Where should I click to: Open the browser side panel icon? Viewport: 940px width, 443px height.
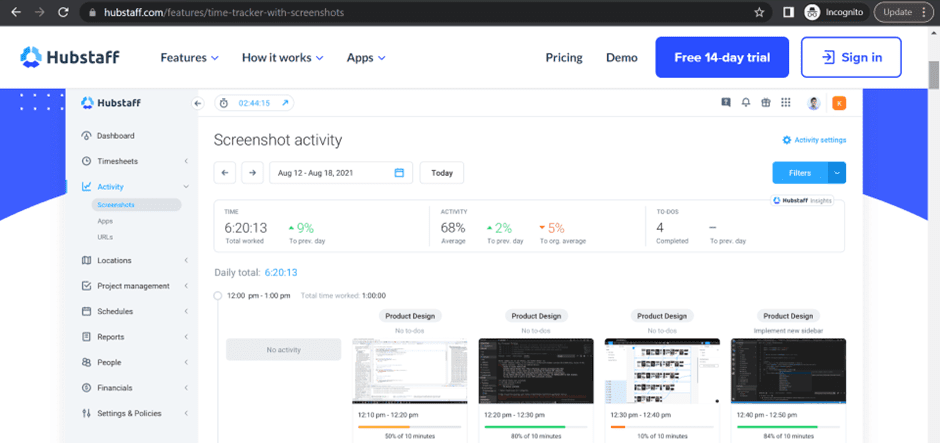(789, 12)
